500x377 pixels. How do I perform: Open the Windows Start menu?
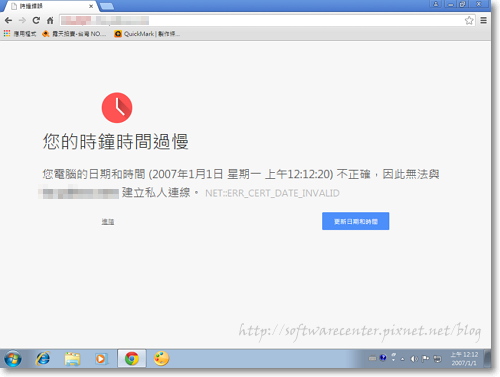coord(13,359)
